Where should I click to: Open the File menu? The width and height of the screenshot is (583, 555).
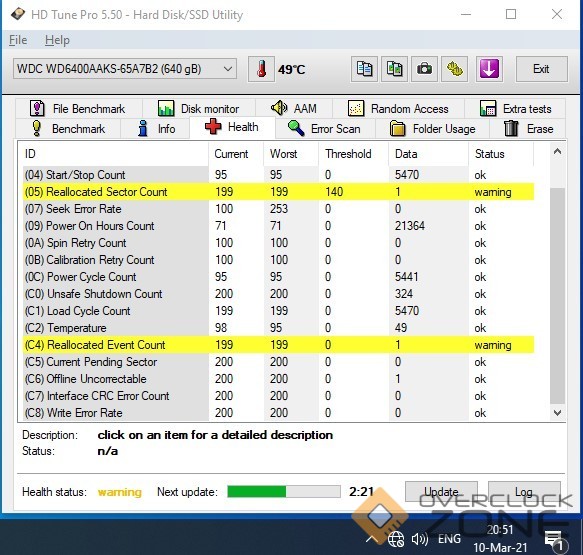18,40
